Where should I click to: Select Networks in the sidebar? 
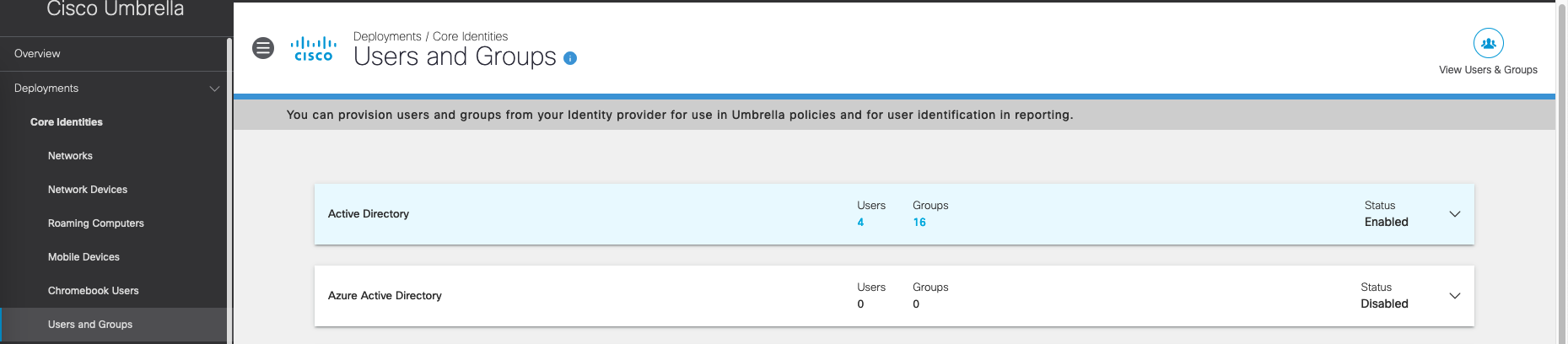[x=70, y=156]
